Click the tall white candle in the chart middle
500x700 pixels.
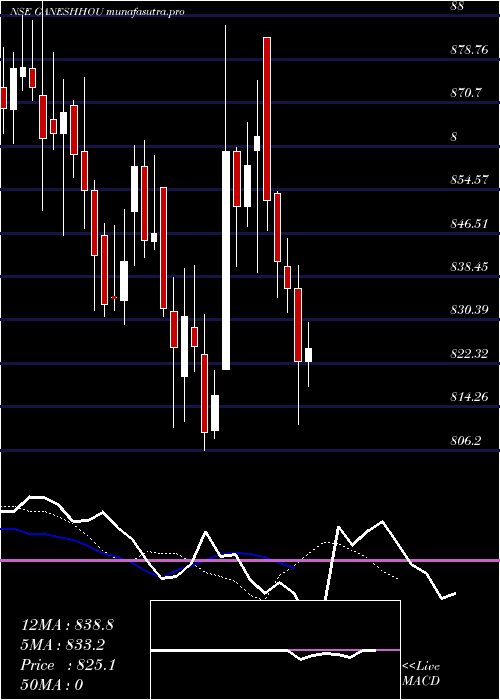[226, 260]
